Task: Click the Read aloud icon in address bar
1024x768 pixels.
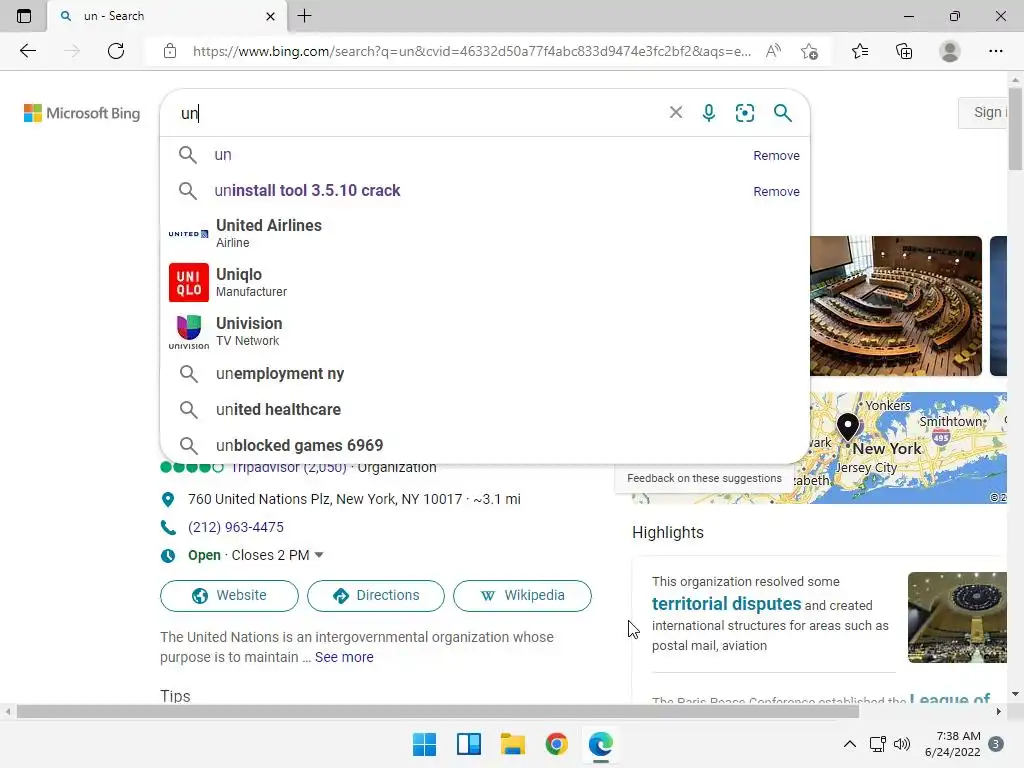Action: click(x=773, y=51)
